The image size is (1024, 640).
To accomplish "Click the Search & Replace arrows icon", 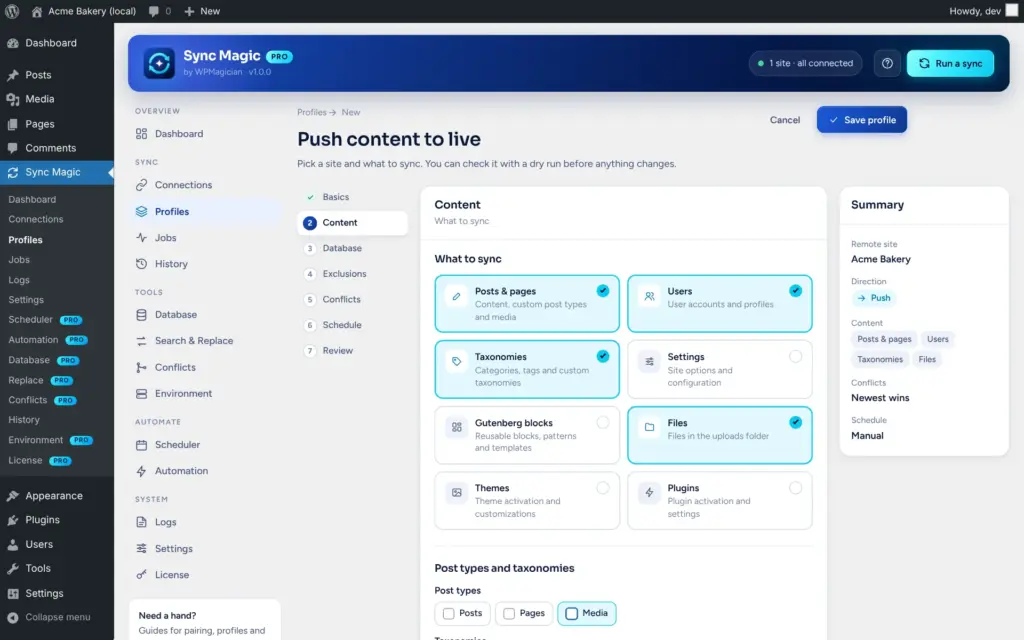I will point(141,341).
